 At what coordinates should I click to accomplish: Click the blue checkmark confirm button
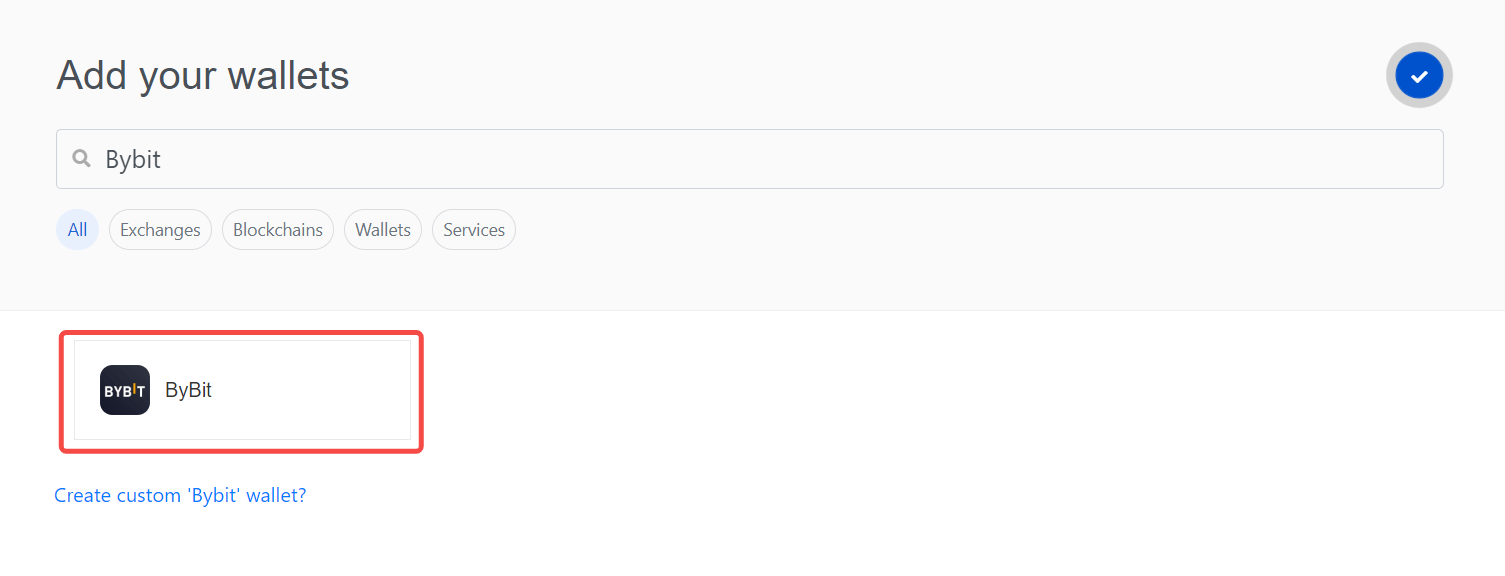tap(1419, 75)
